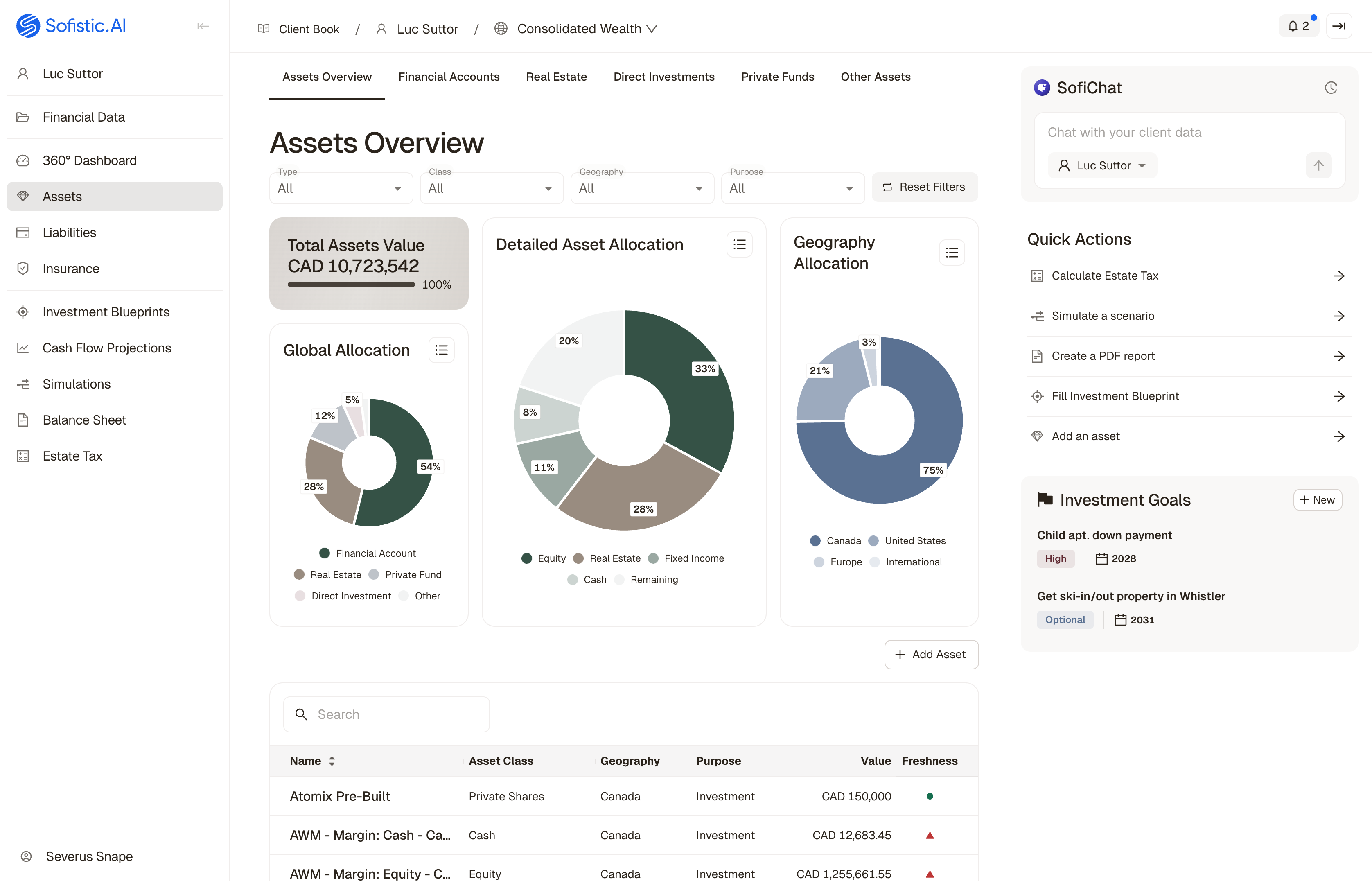The width and height of the screenshot is (1372, 881).
Task: Open Geography Allocation list view icon
Action: coord(952,253)
